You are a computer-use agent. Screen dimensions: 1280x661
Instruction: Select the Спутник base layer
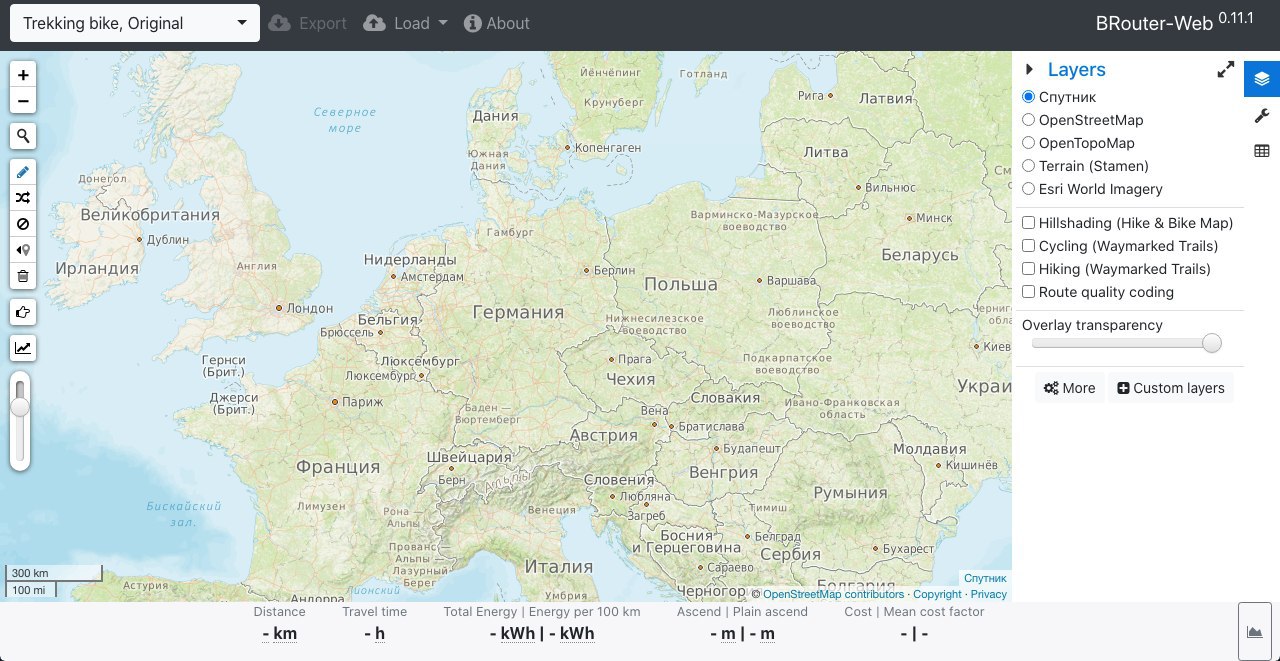tap(1028, 97)
